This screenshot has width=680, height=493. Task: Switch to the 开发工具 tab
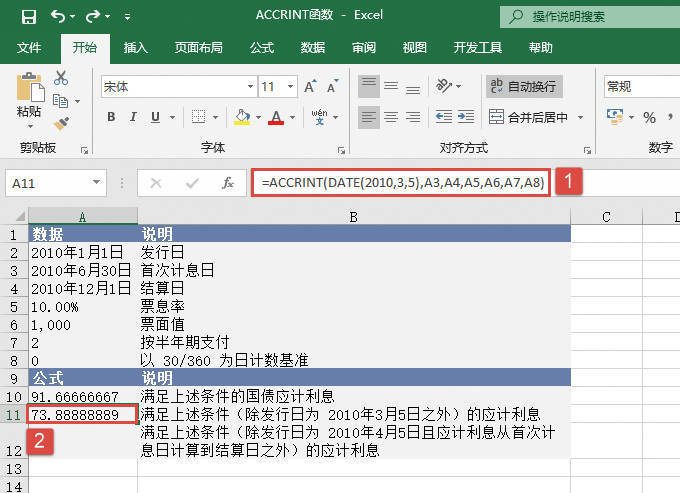tap(477, 47)
